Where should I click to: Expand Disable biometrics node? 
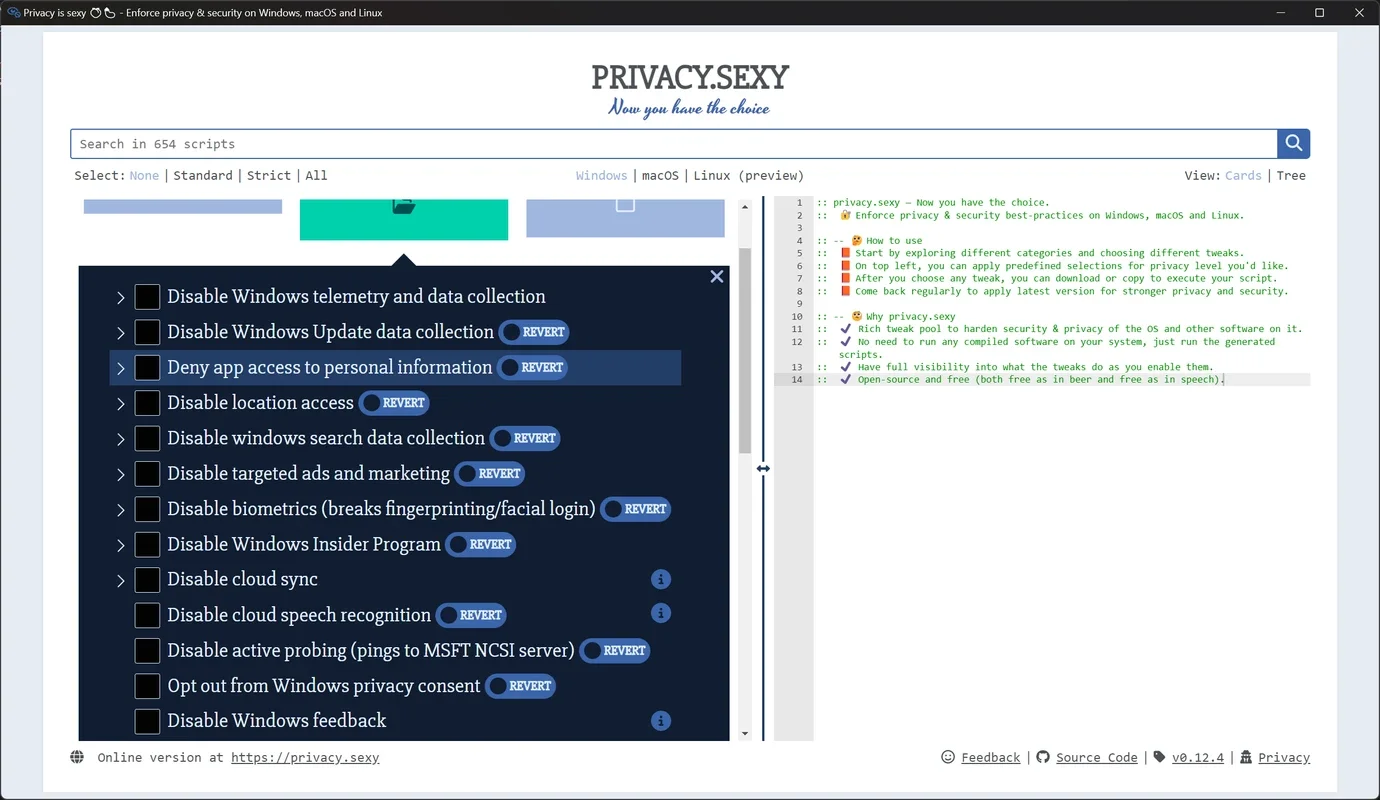pos(120,510)
